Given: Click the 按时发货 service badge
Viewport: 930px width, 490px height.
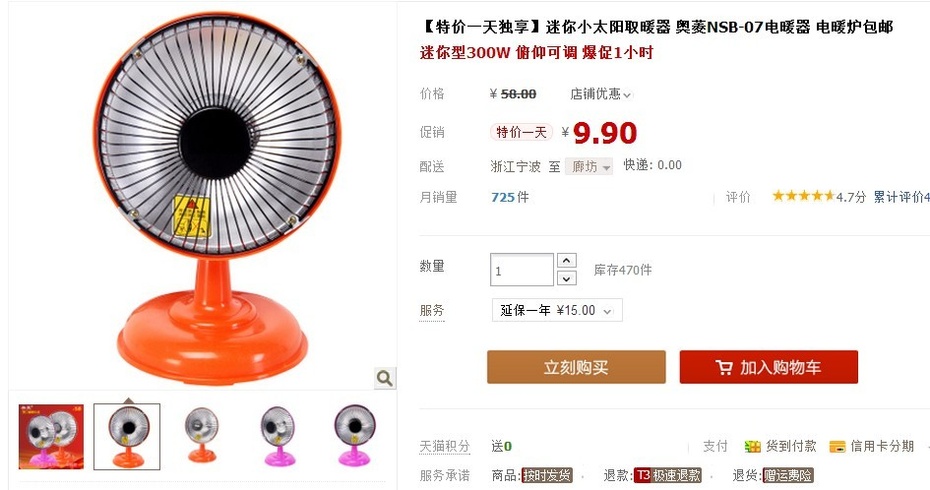Looking at the screenshot, I should click(546, 475).
